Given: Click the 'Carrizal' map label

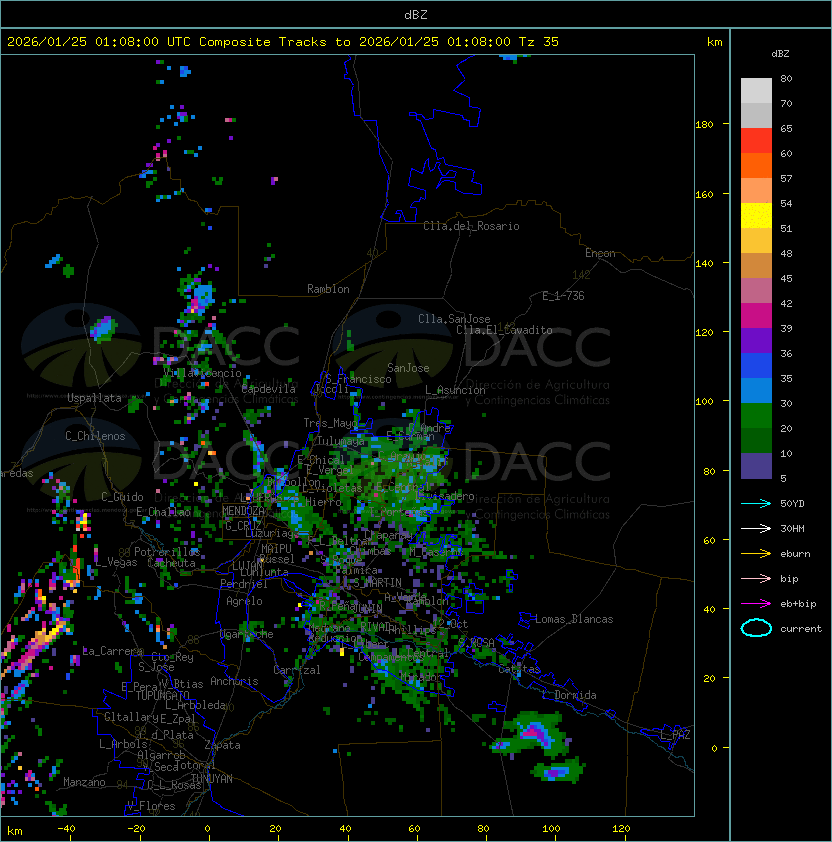Looking at the screenshot, I should 297,670.
